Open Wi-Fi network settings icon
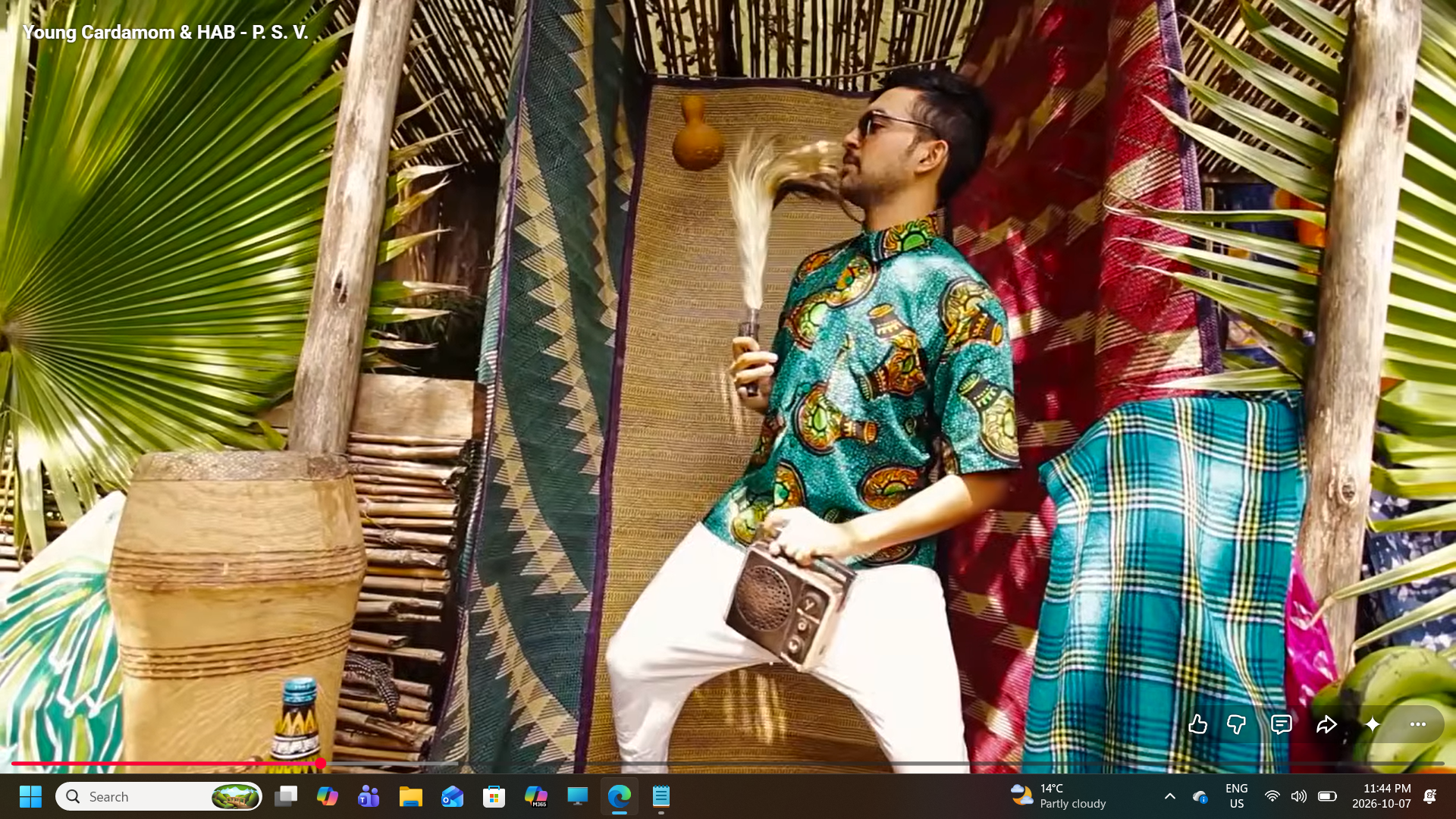The height and width of the screenshot is (819, 1456). [1272, 796]
